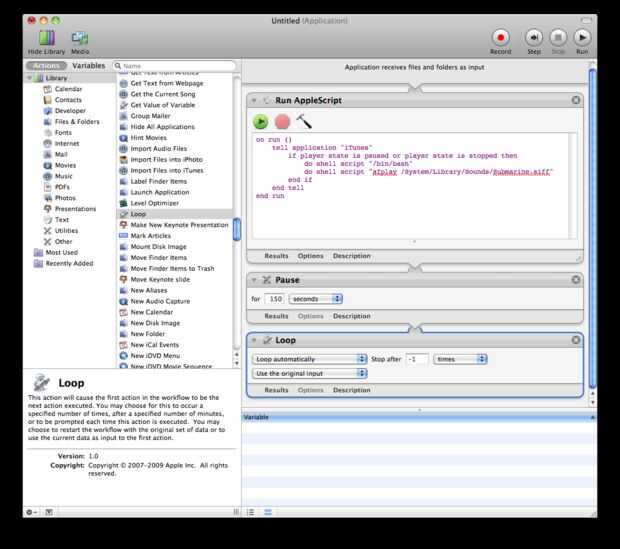Image resolution: width=620 pixels, height=549 pixels.
Task: Click the Step workflow button
Action: click(534, 37)
